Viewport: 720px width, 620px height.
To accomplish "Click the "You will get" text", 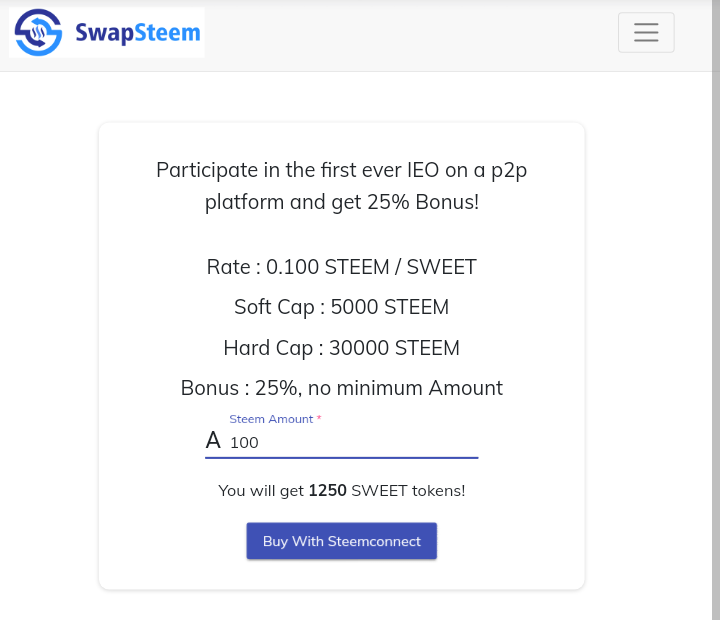I will coord(261,491).
